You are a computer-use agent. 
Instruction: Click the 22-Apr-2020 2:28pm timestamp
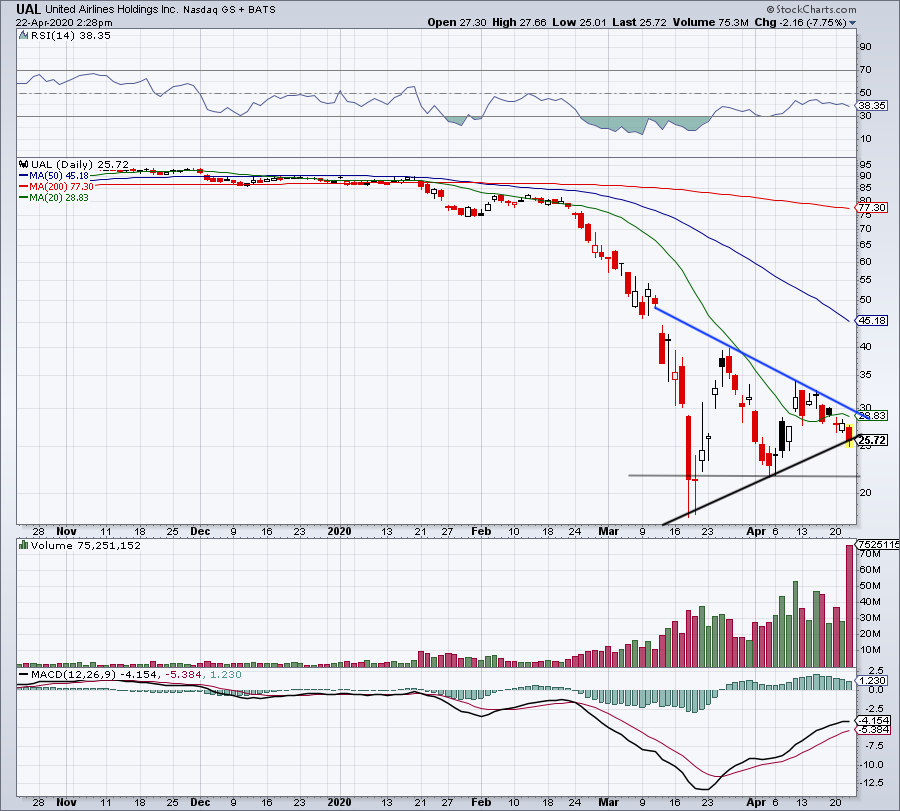64,23
